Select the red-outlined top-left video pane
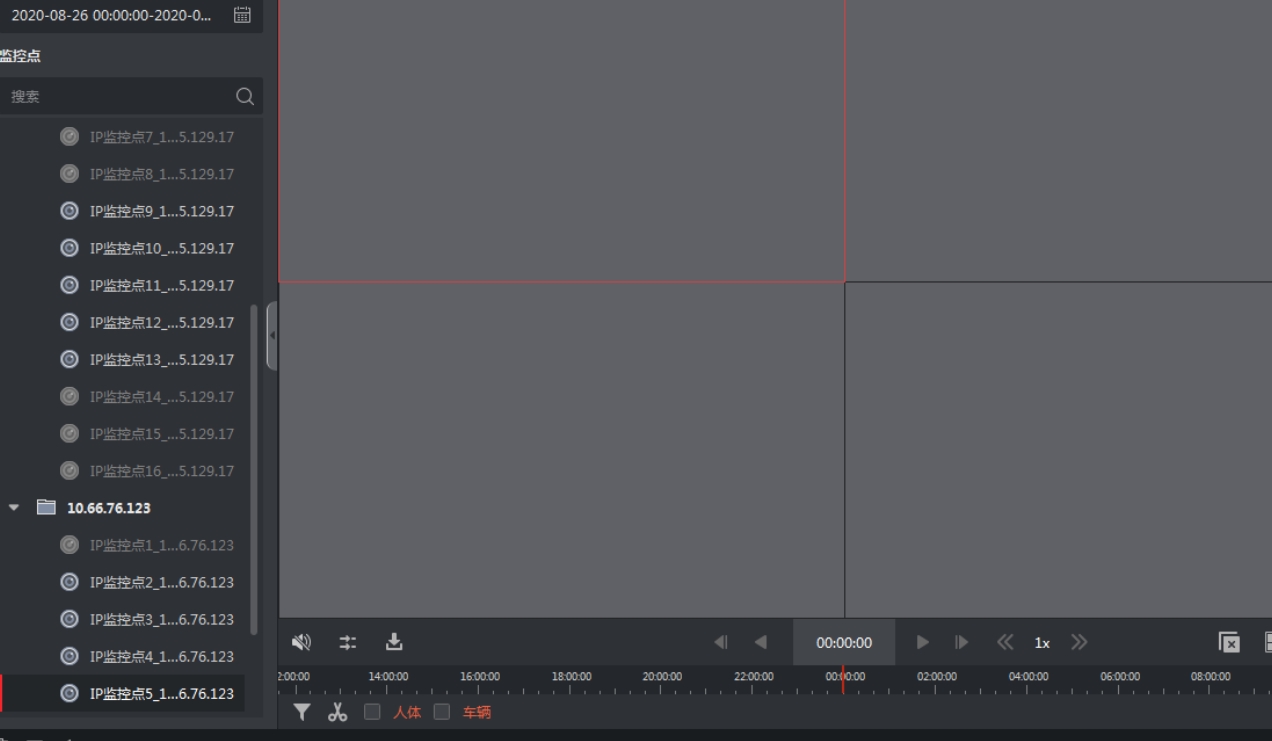1272x741 pixels. (561, 141)
